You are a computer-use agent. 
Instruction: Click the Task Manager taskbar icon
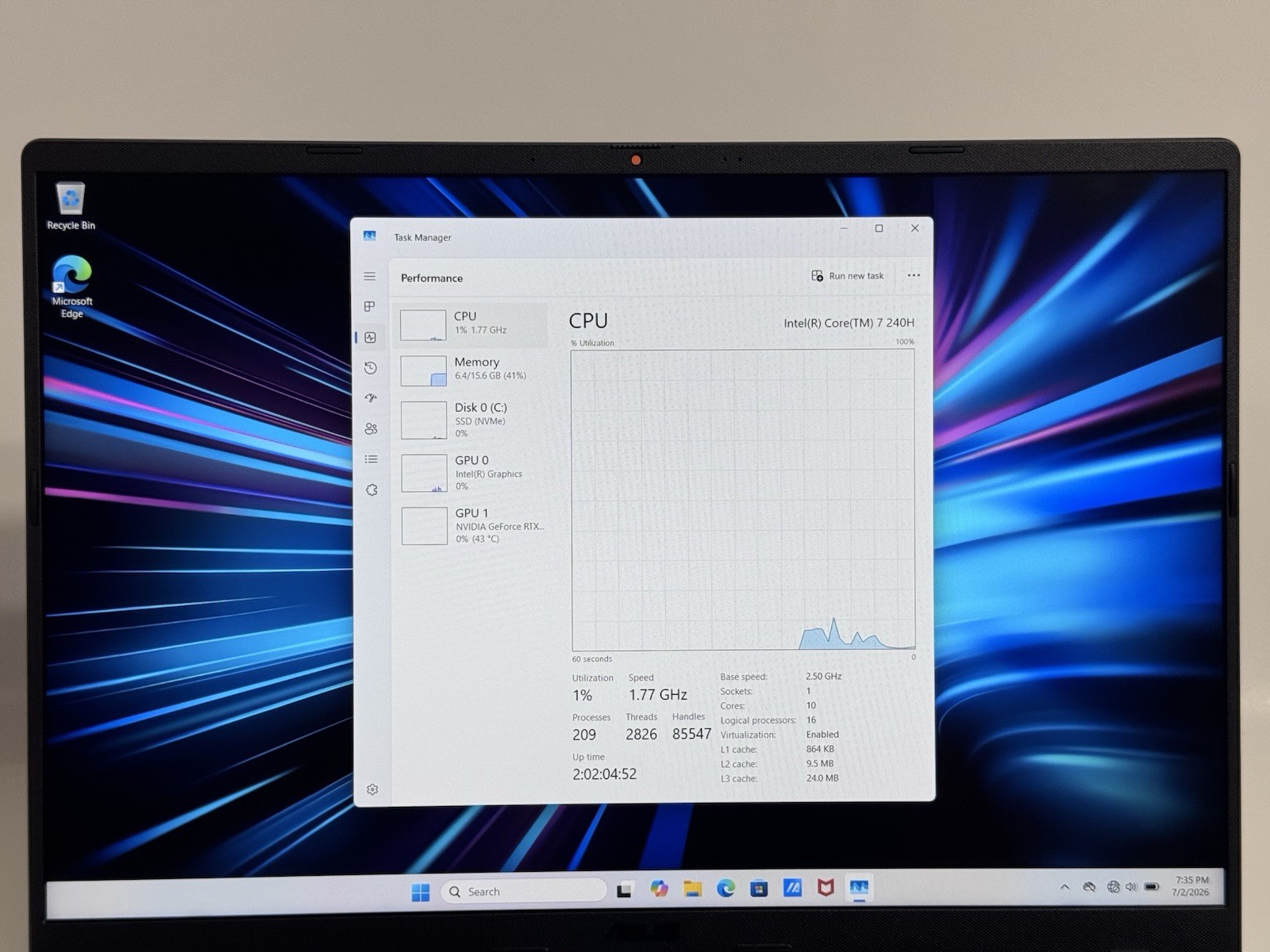859,888
